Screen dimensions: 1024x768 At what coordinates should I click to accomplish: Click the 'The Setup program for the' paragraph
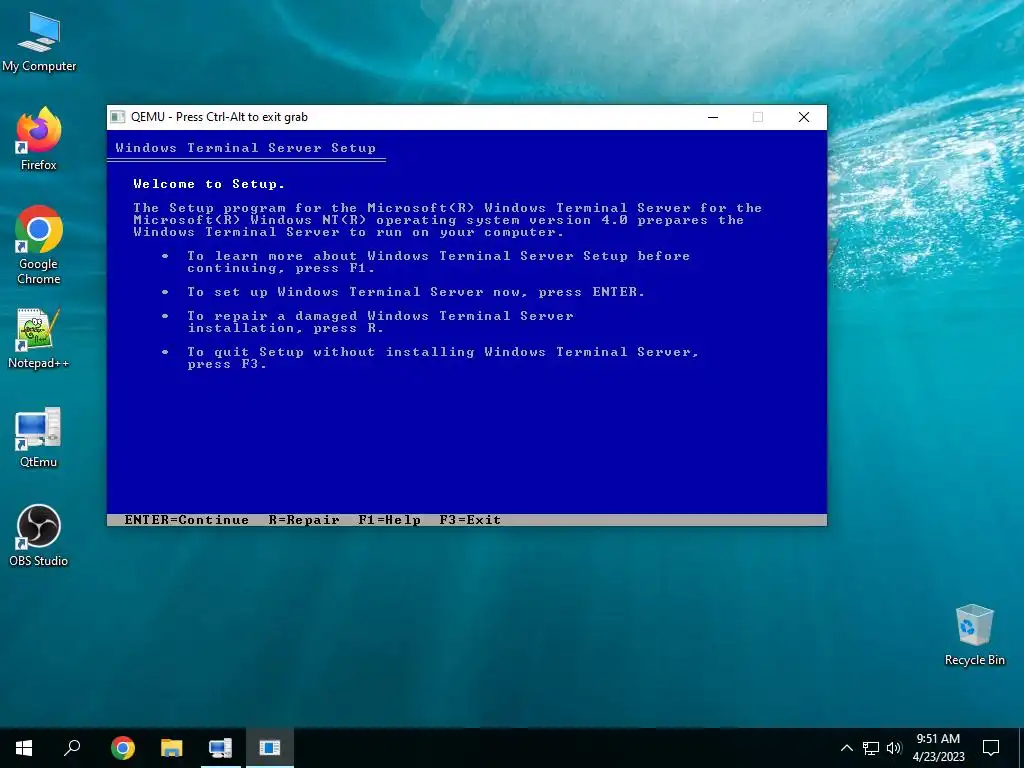point(447,220)
